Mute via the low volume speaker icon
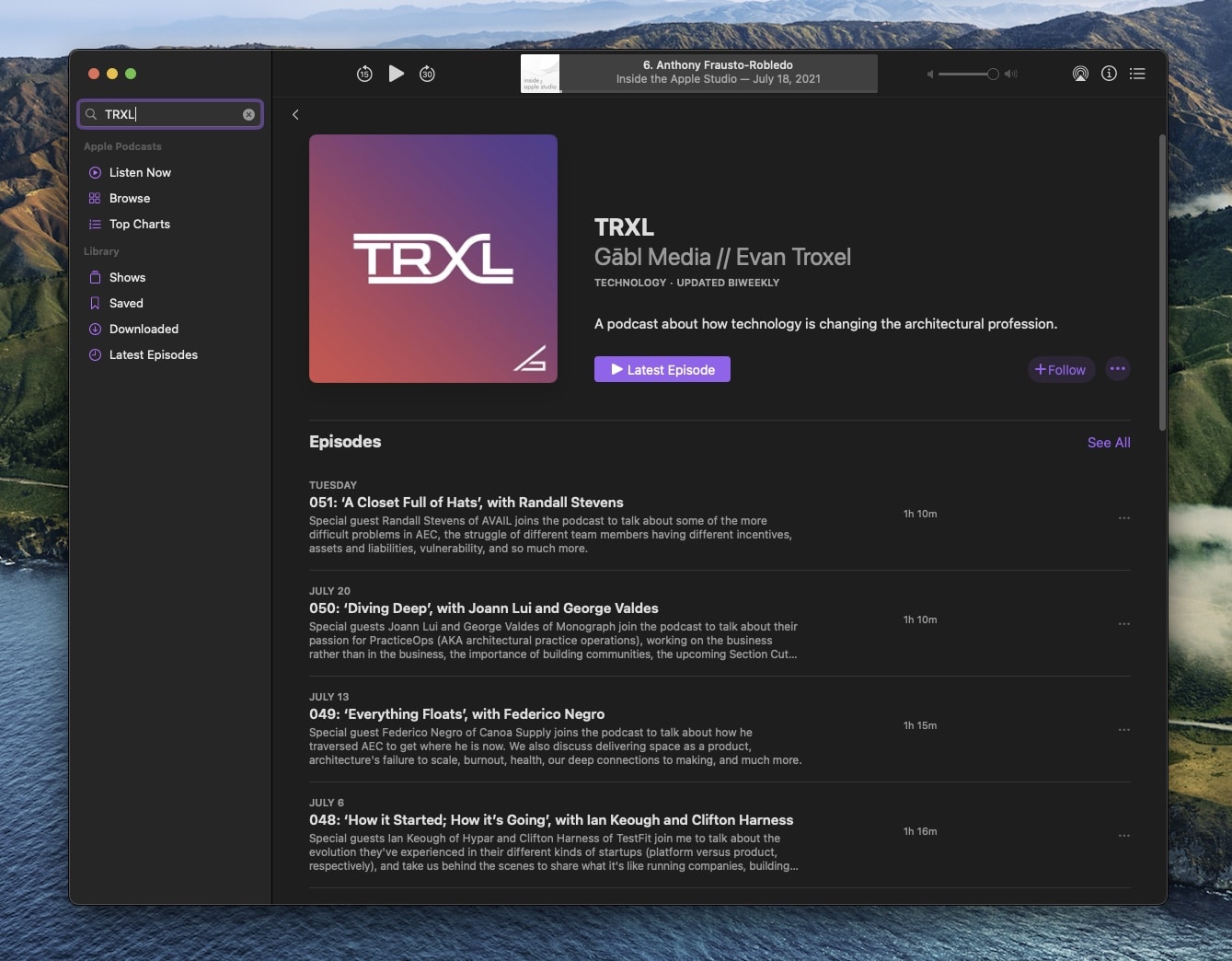 (x=930, y=74)
